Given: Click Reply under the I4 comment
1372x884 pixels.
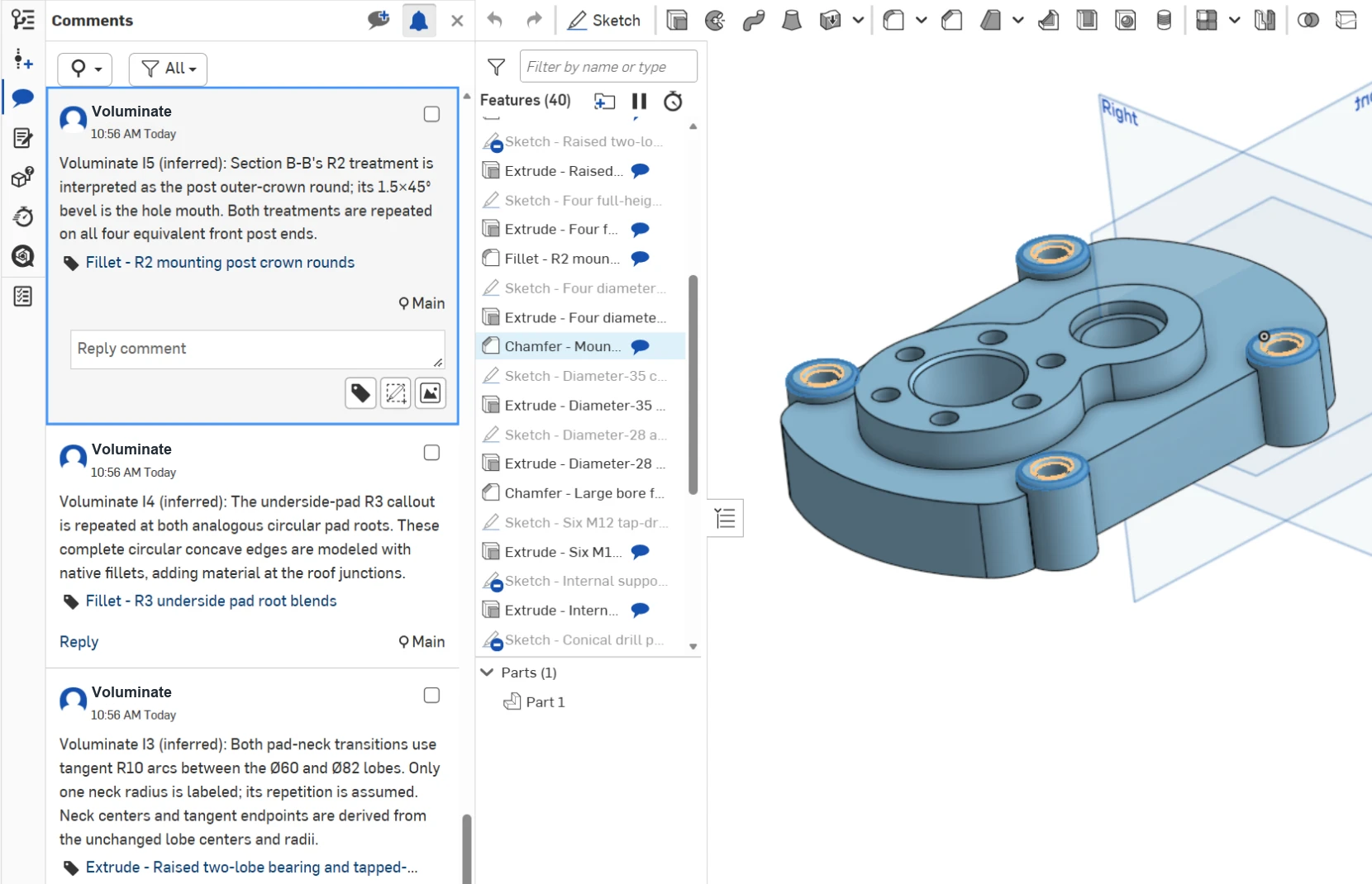Looking at the screenshot, I should point(79,641).
